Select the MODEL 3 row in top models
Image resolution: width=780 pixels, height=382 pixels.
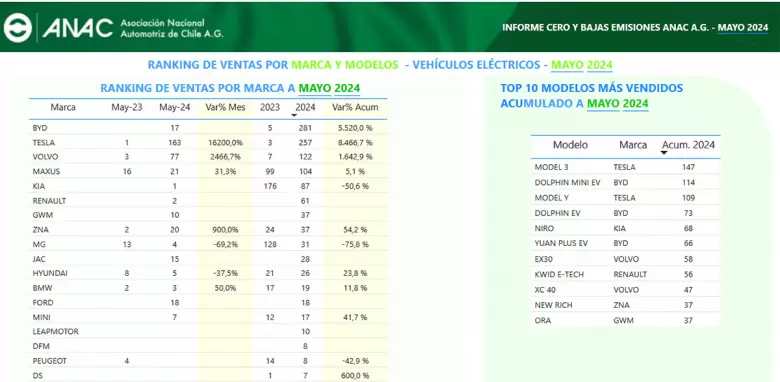(x=625, y=167)
